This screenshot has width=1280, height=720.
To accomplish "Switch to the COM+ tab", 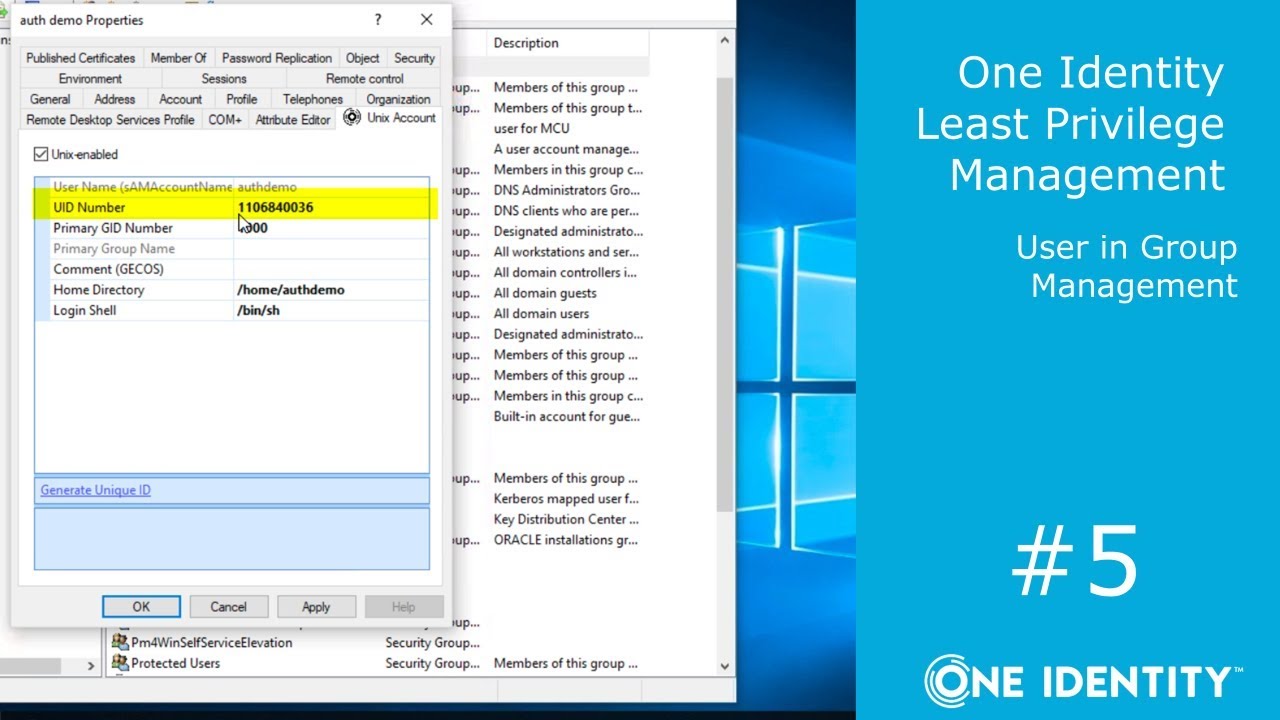I will 225,120.
